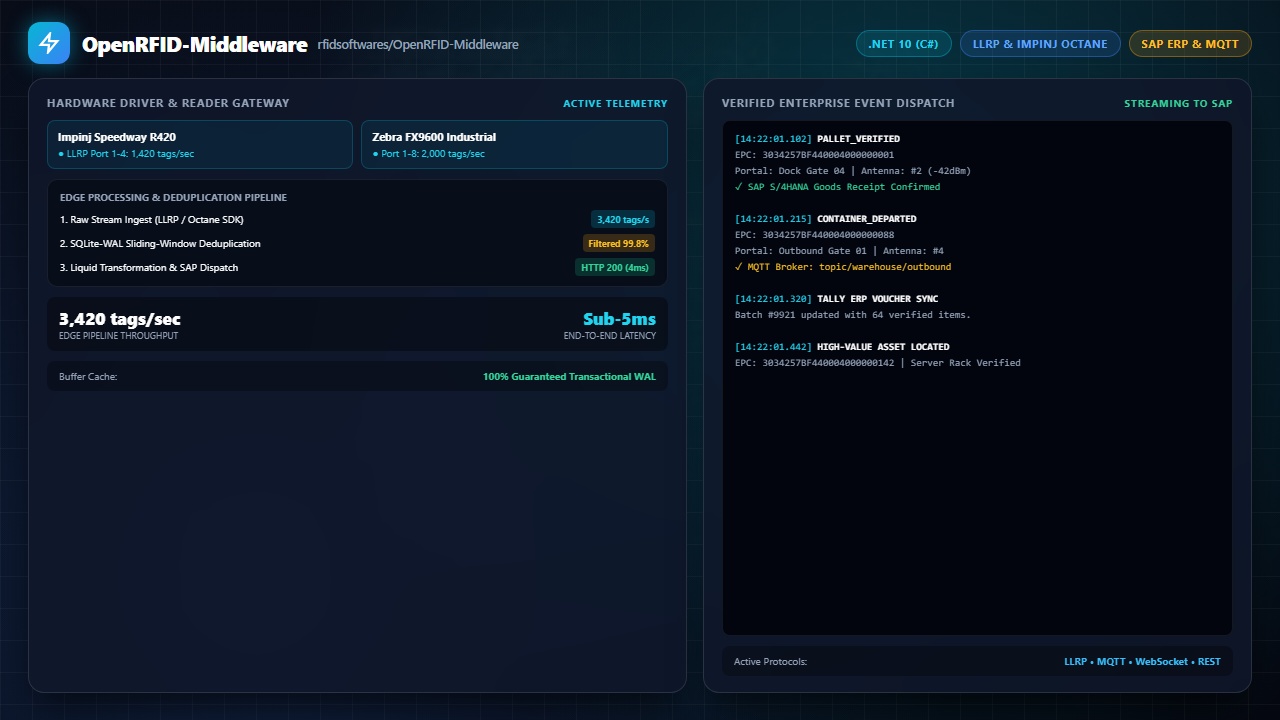This screenshot has height=720, width=1280.
Task: Select the SAP ERP & MQTT badge
Action: pos(1190,44)
